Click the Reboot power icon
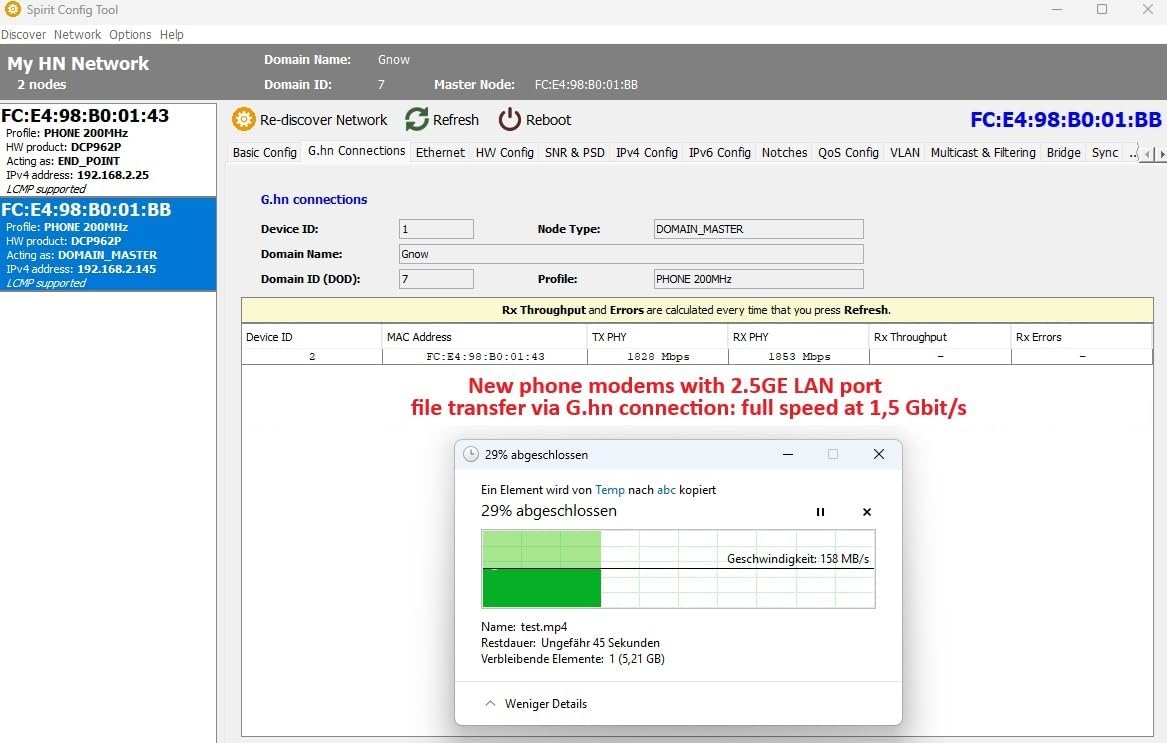Image resolution: width=1167 pixels, height=743 pixels. click(x=510, y=119)
